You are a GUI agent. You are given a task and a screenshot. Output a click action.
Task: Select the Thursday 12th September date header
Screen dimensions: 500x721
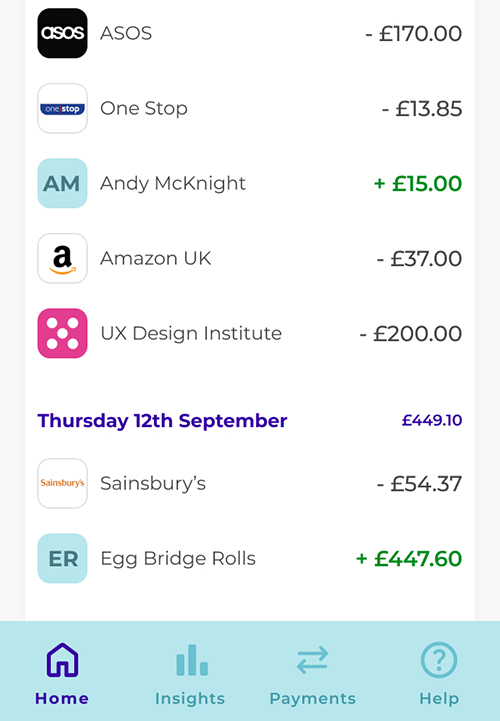point(162,421)
